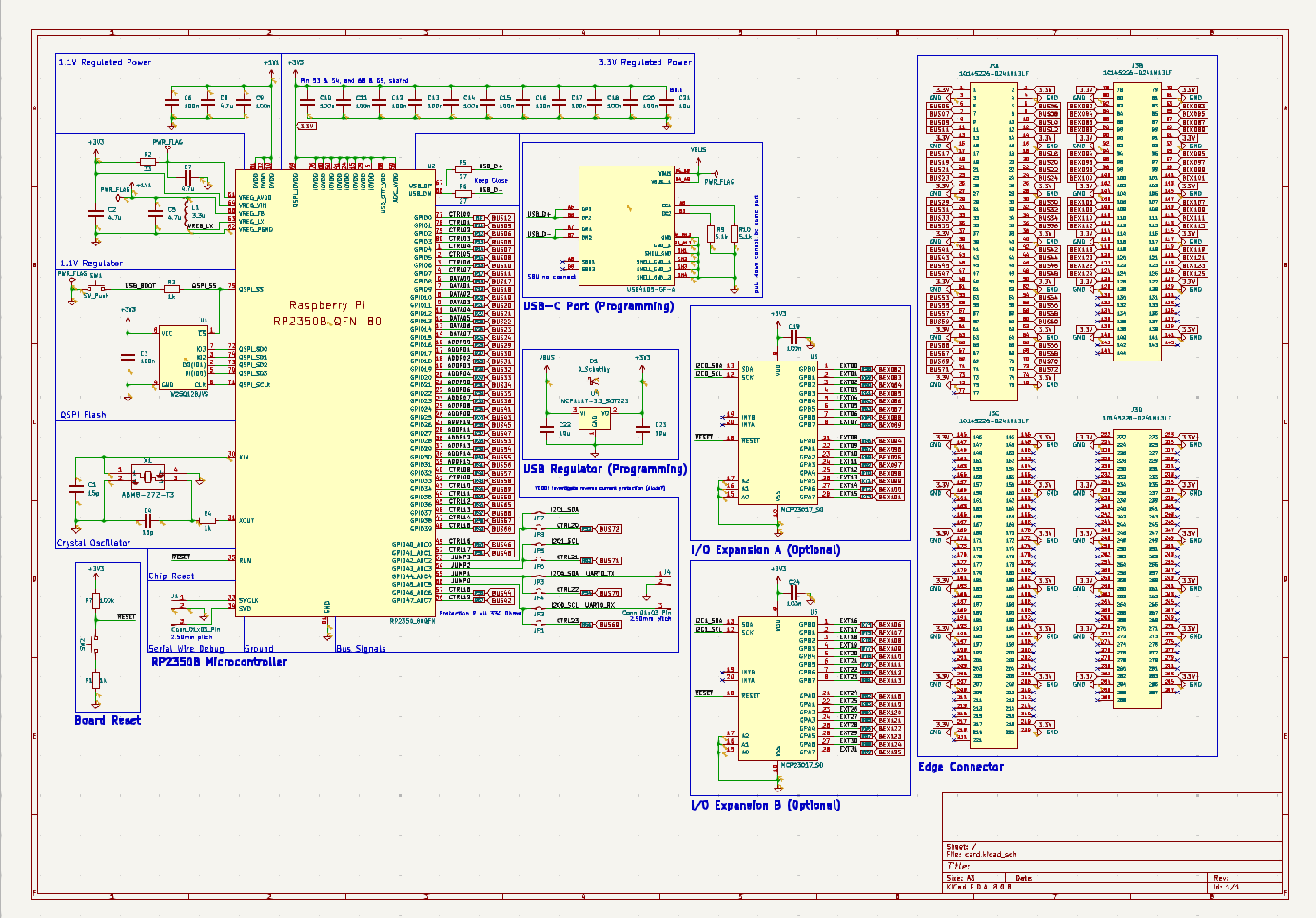The width and height of the screenshot is (1316, 918).
Task: Select the BUS12 global label
Action: pos(501,218)
